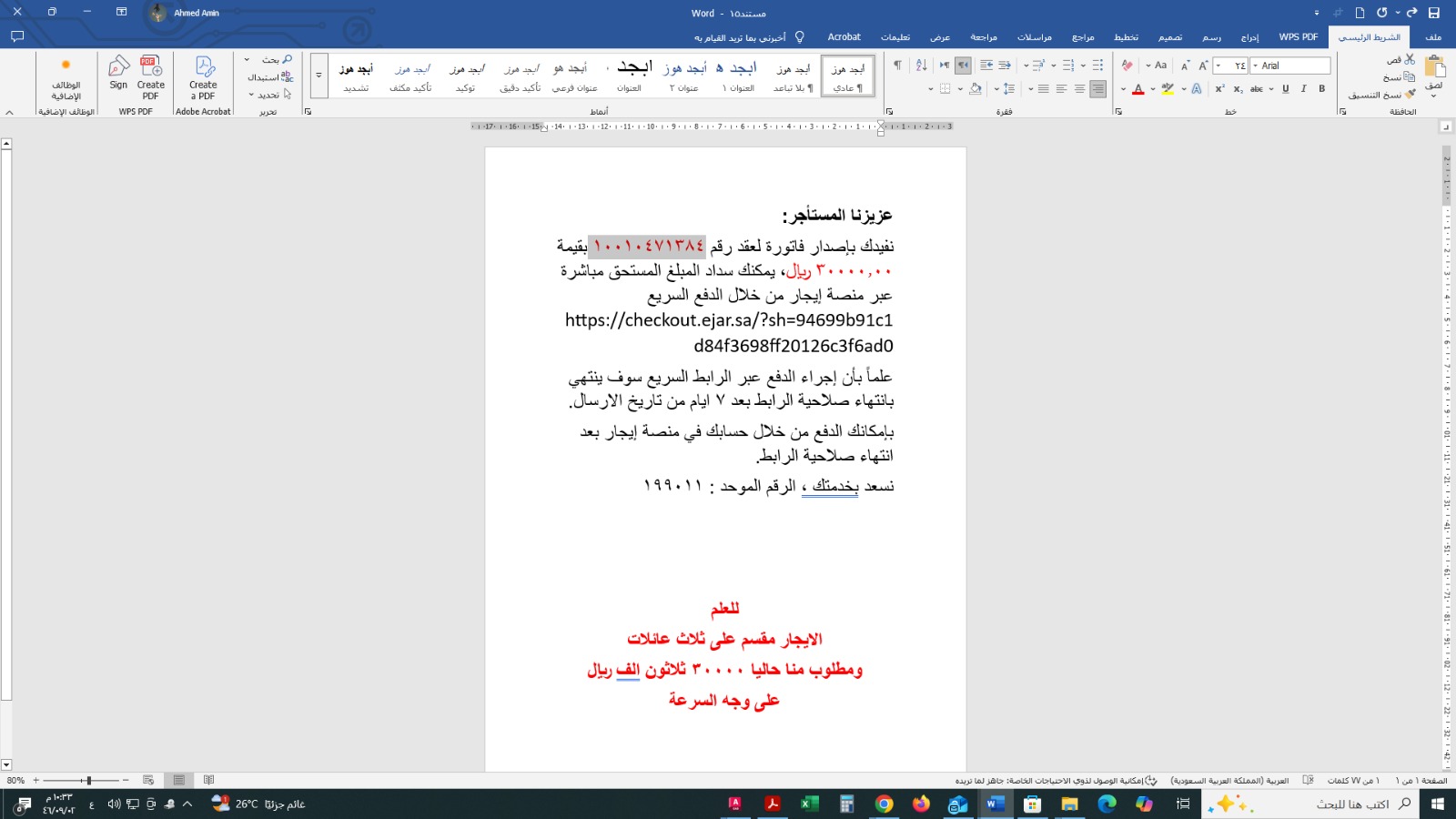
Task: Click the Sort A-Z icon in paragraph group
Action: click(x=921, y=66)
